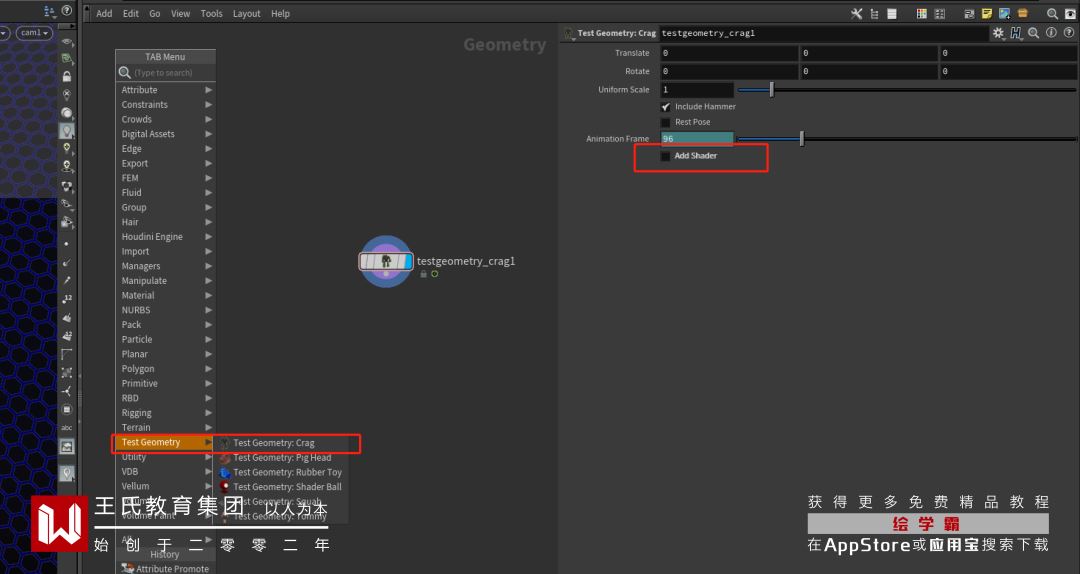Screen dimensions: 1080x574
Task: Toggle the viewport lock icon in the display toolbar
Action: pyautogui.click(x=67, y=76)
